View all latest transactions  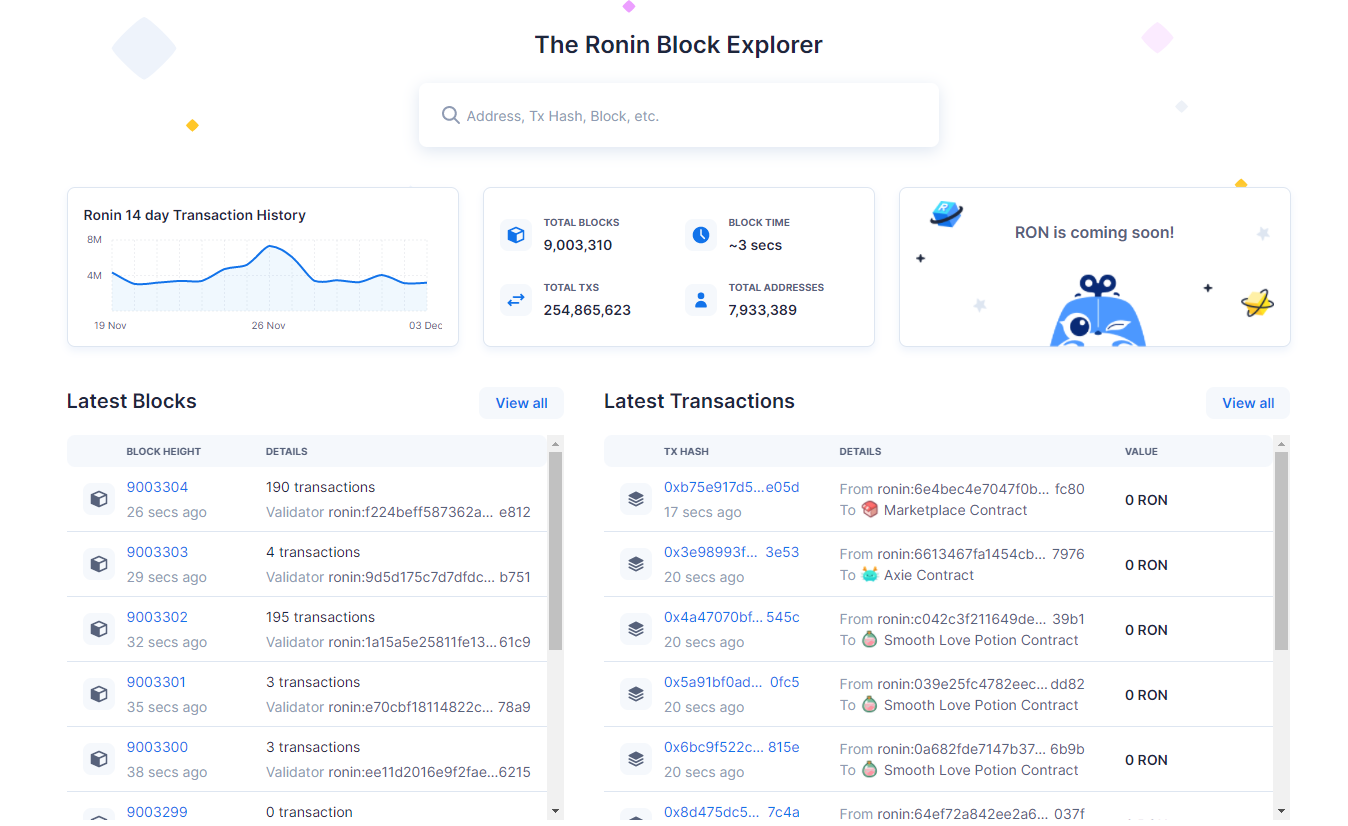coord(1248,403)
